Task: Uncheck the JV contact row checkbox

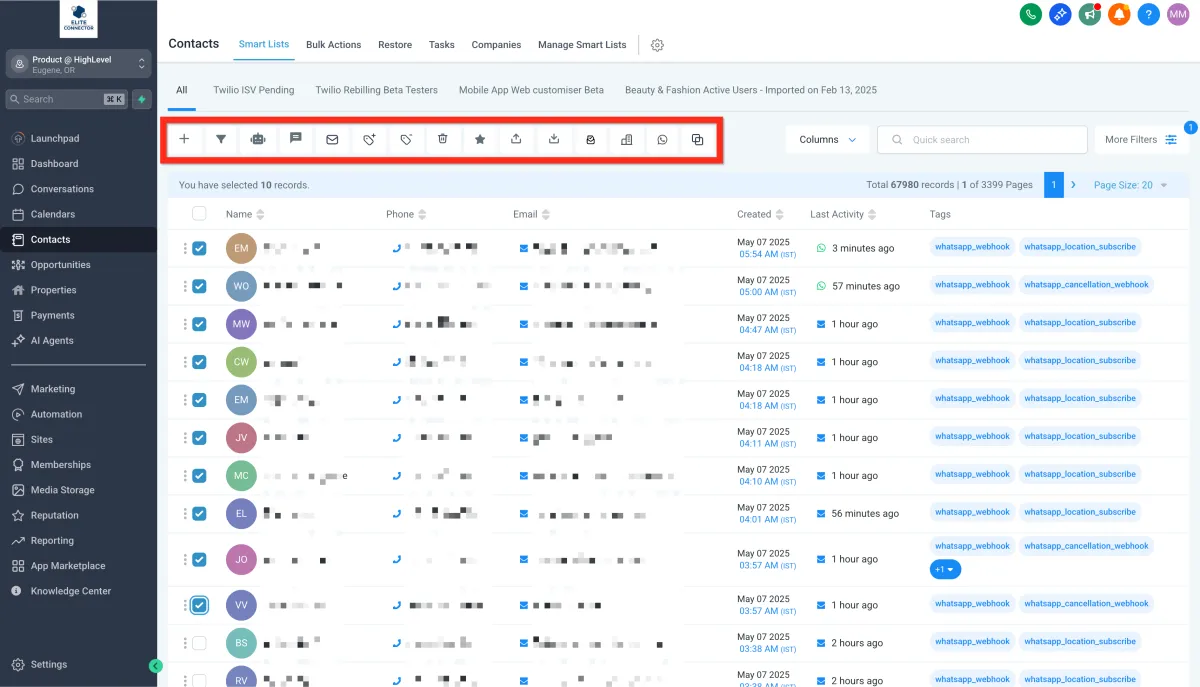Action: pos(199,438)
